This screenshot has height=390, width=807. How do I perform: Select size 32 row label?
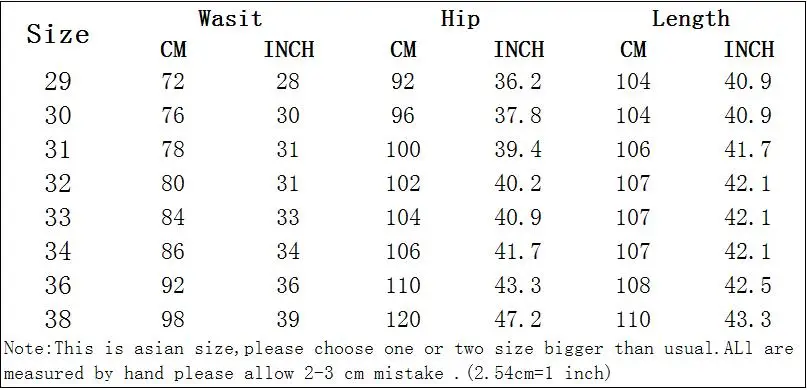click(x=58, y=183)
